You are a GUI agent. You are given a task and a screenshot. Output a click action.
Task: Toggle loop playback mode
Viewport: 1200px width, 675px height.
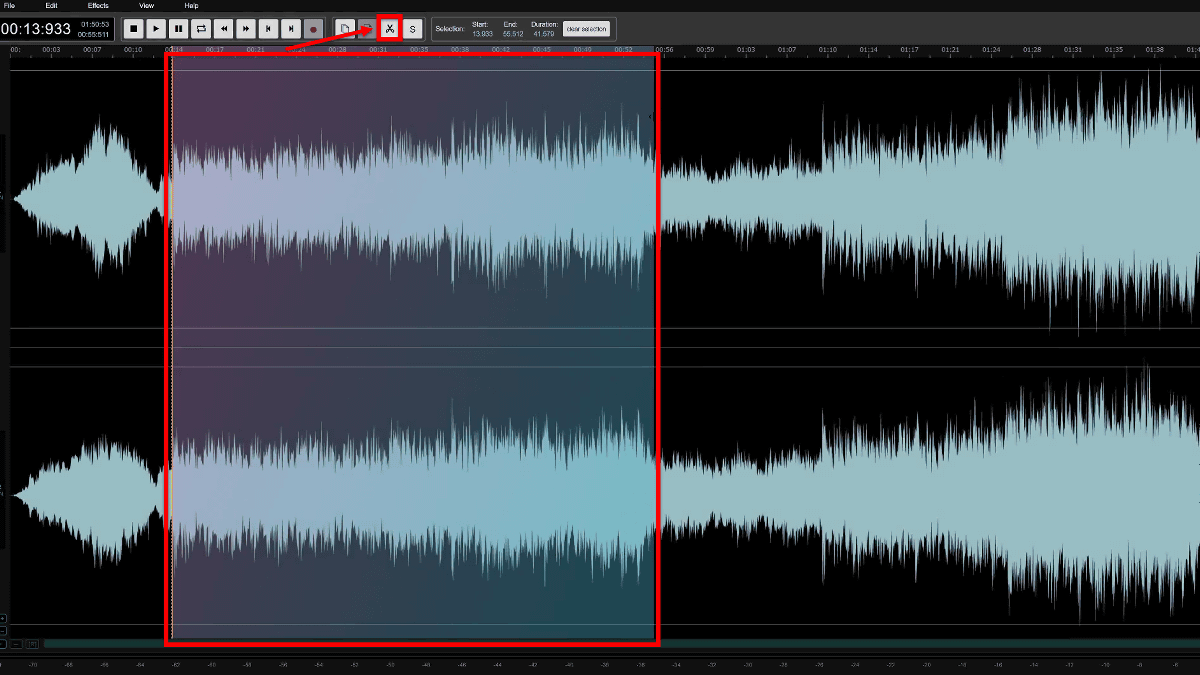[x=201, y=29]
